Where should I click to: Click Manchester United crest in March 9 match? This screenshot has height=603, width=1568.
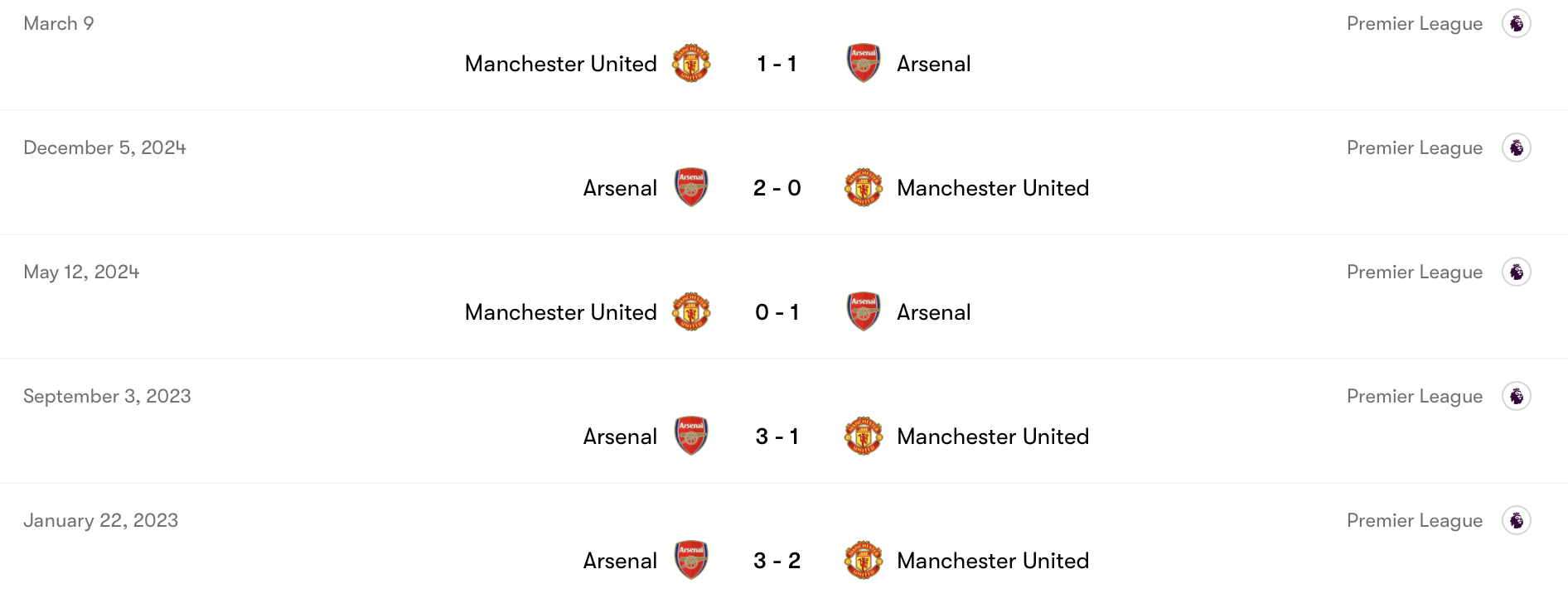(x=691, y=64)
